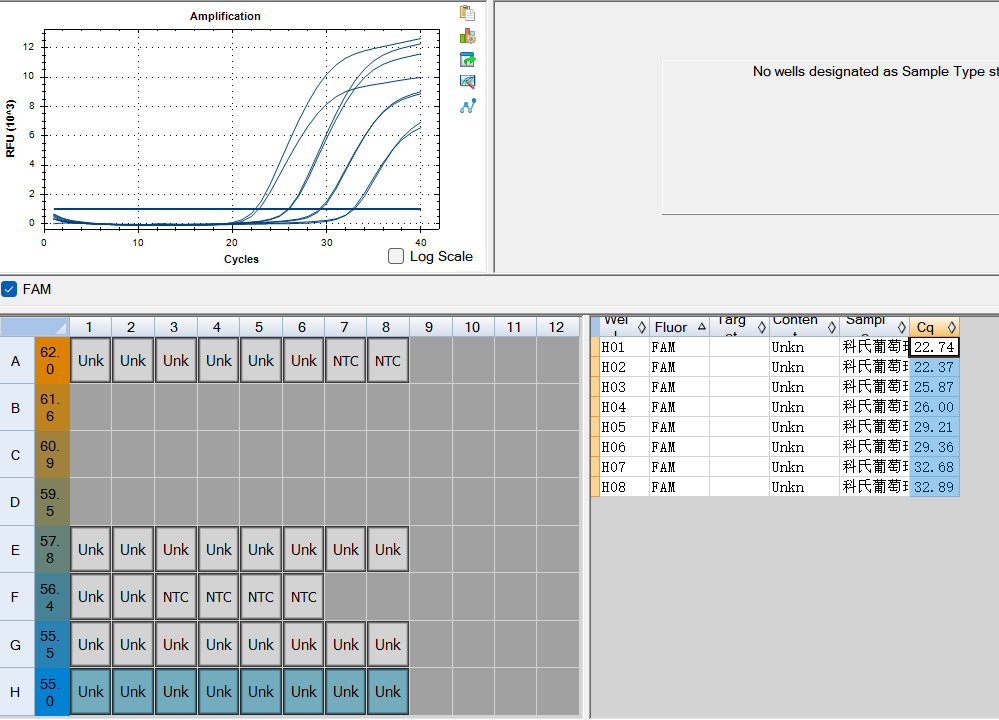This screenshot has height=720, width=999.
Task: Select the H04 row in results table
Action: pos(775,407)
